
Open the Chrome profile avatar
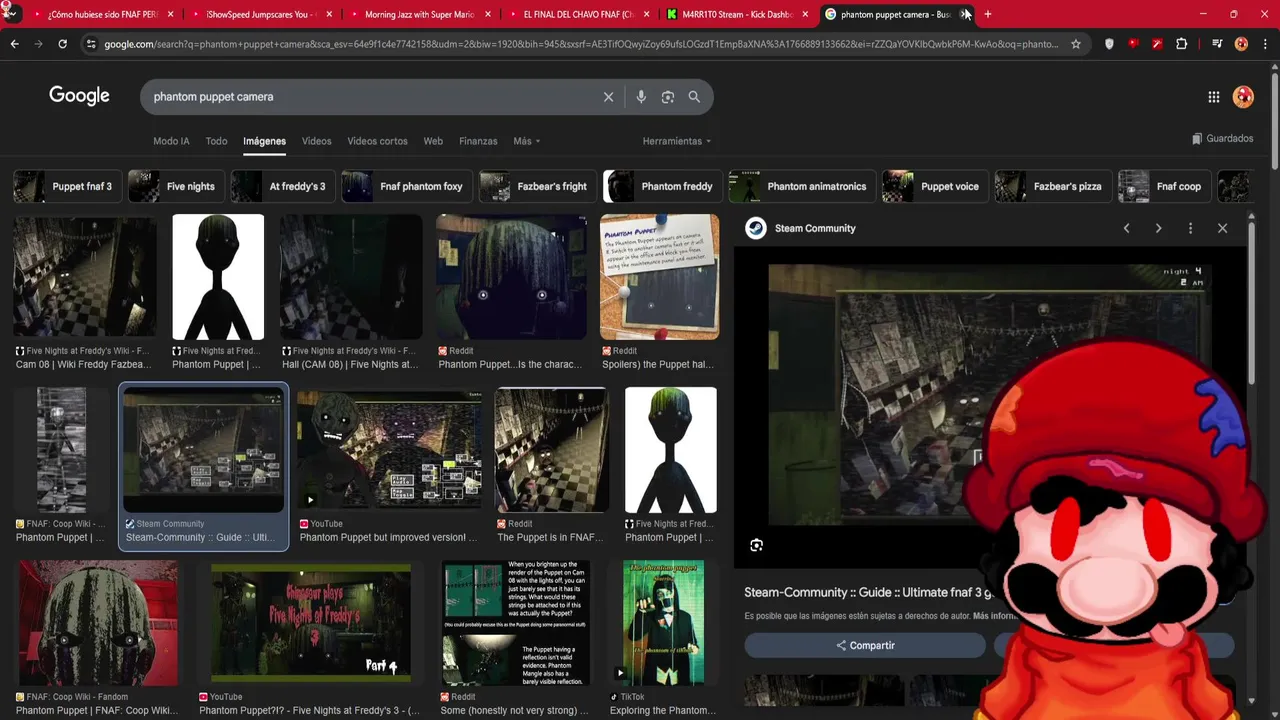click(1241, 44)
